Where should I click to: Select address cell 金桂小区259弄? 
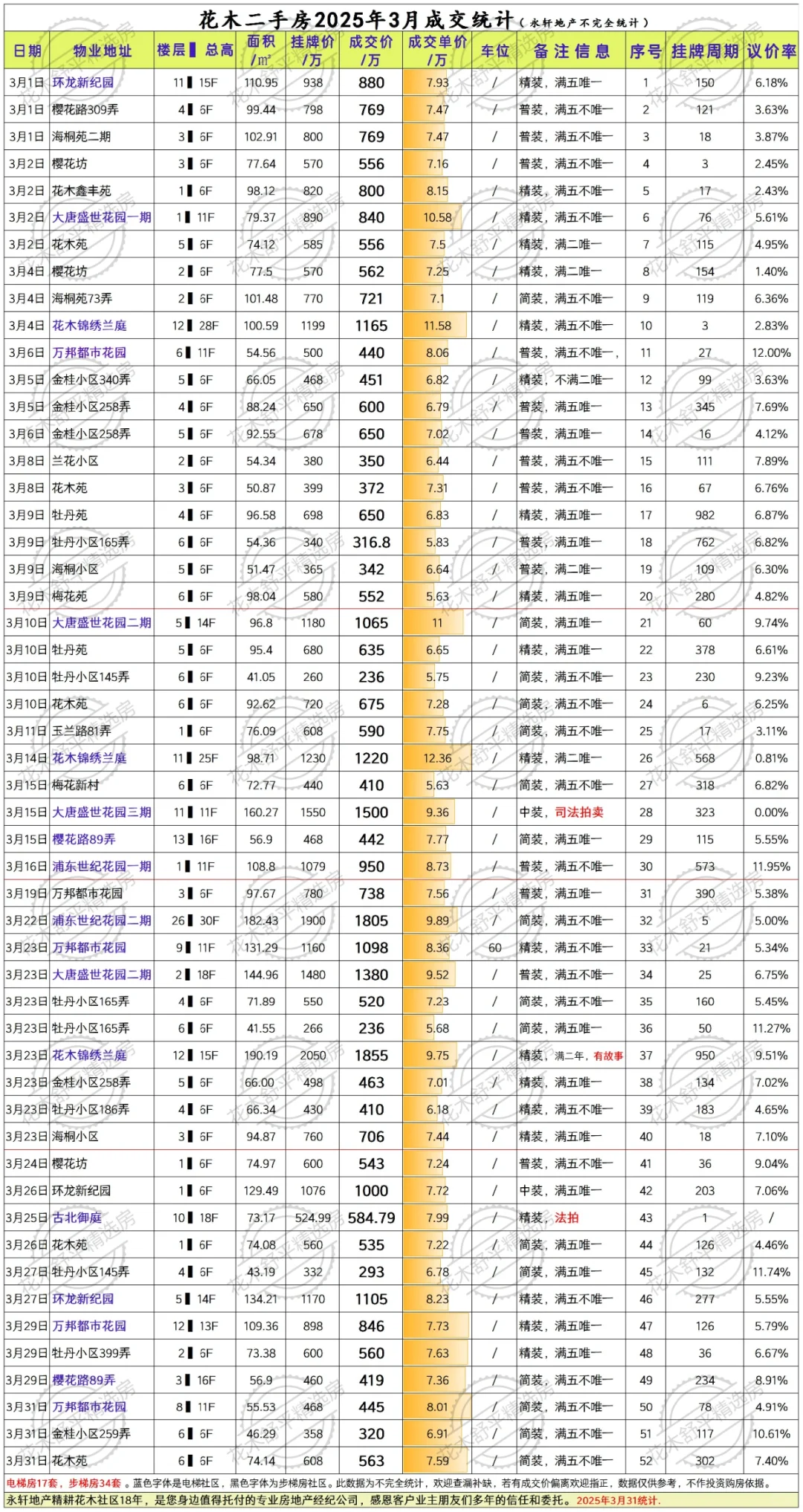(x=91, y=1434)
